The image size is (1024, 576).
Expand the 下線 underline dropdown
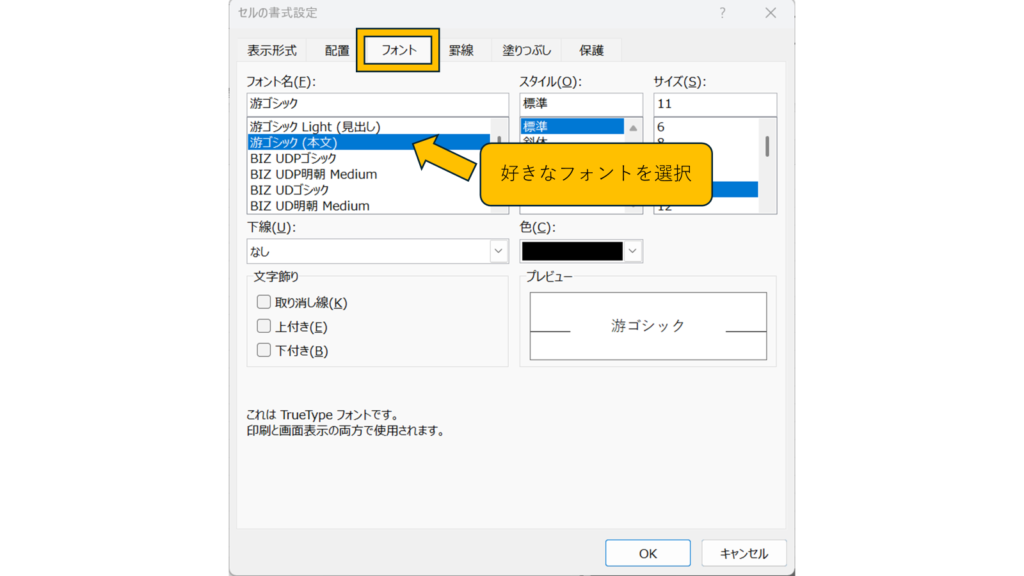click(x=498, y=252)
